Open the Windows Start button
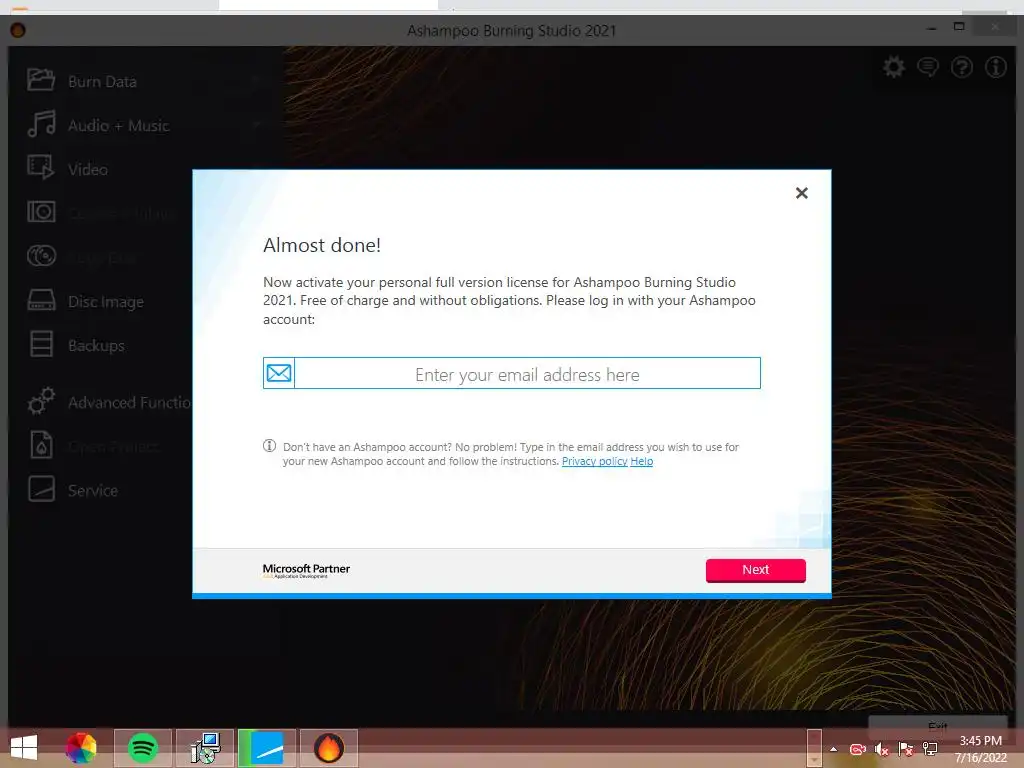Image resolution: width=1024 pixels, height=768 pixels. pos(24,748)
